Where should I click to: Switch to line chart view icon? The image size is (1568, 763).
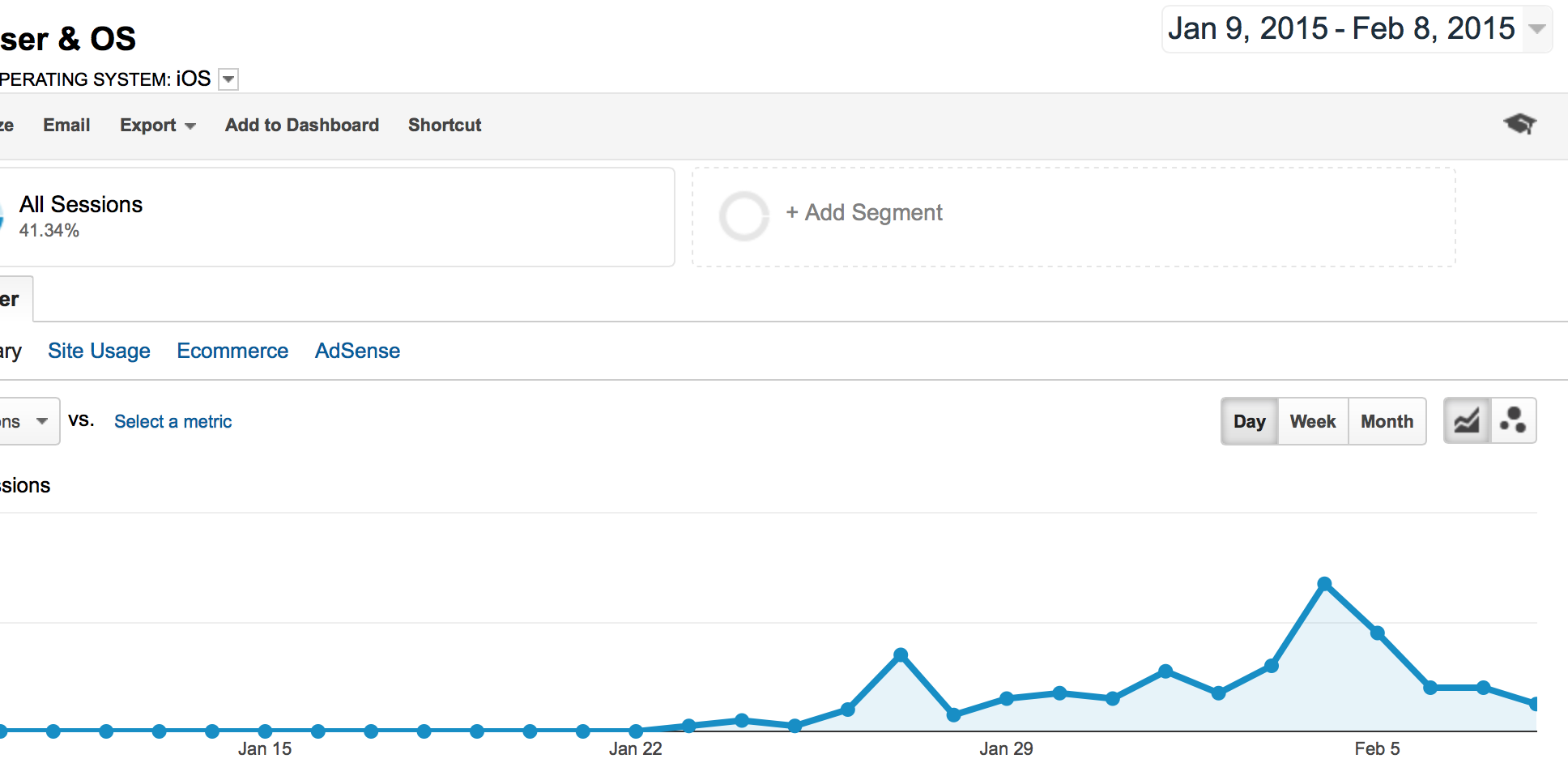pyautogui.click(x=1467, y=421)
